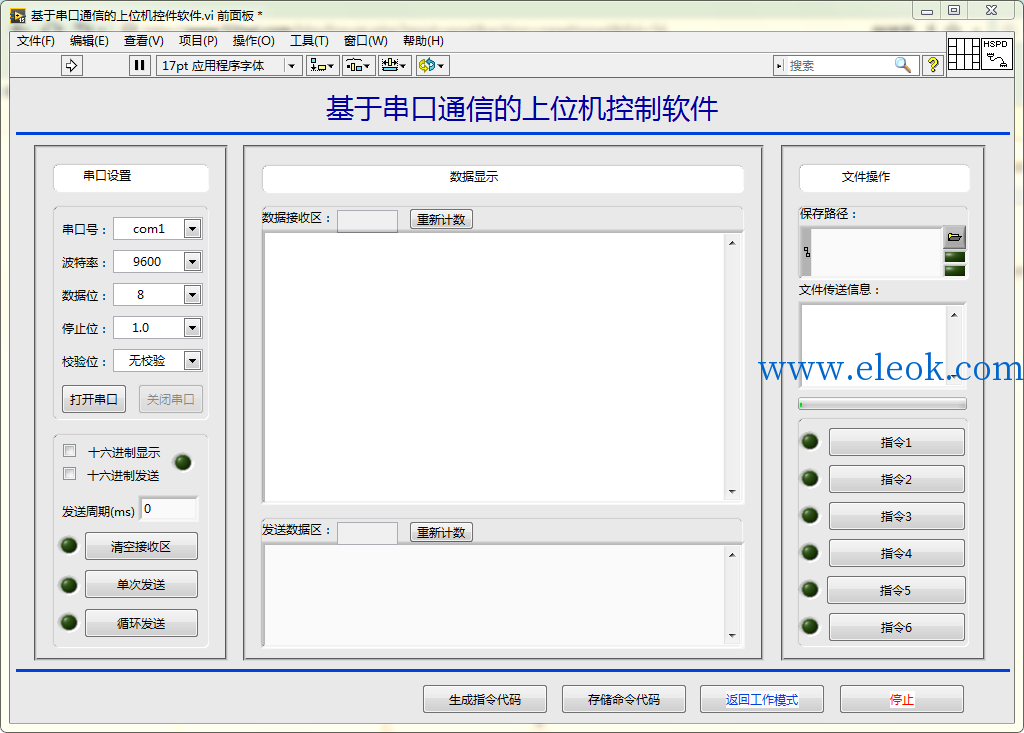Click the 存储命令代码 button
Image resolution: width=1024 pixels, height=733 pixels.
click(x=624, y=700)
